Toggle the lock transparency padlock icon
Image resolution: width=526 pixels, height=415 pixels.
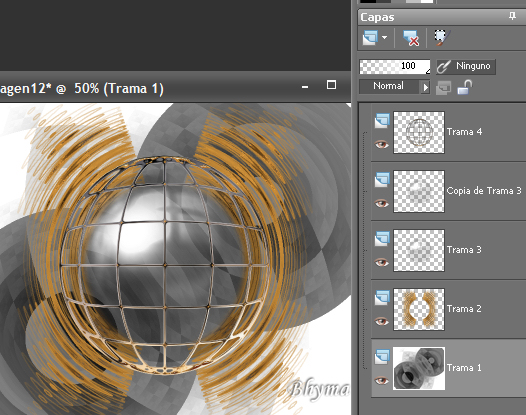tap(465, 87)
